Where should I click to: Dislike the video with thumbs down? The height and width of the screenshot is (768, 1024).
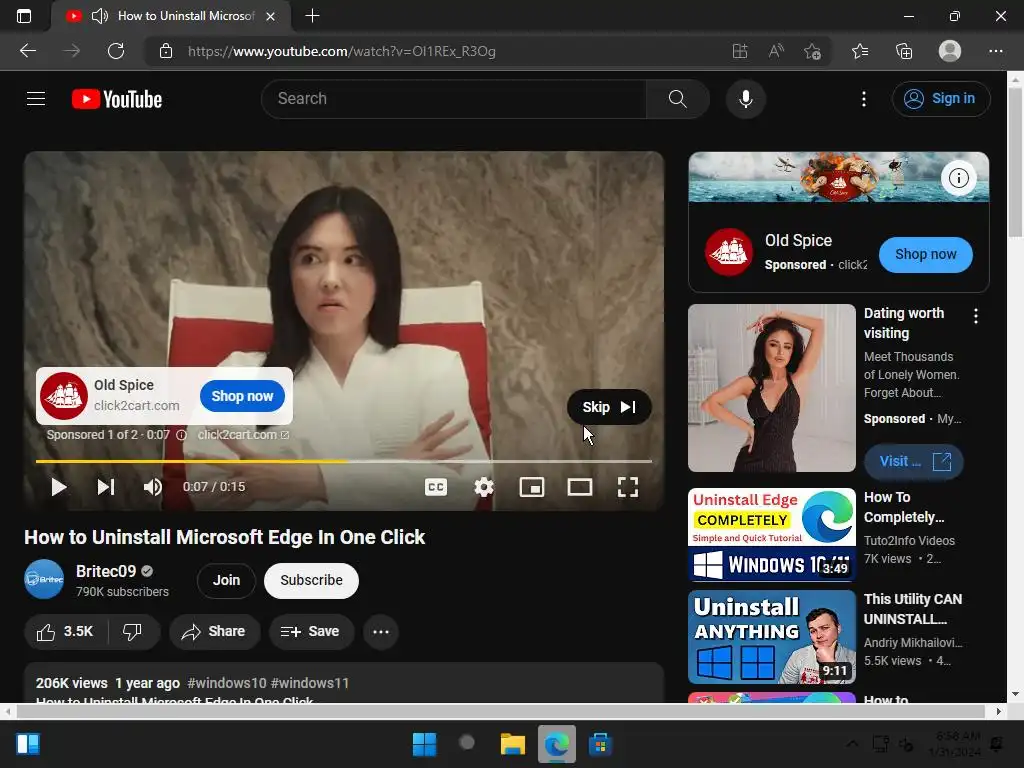(133, 632)
